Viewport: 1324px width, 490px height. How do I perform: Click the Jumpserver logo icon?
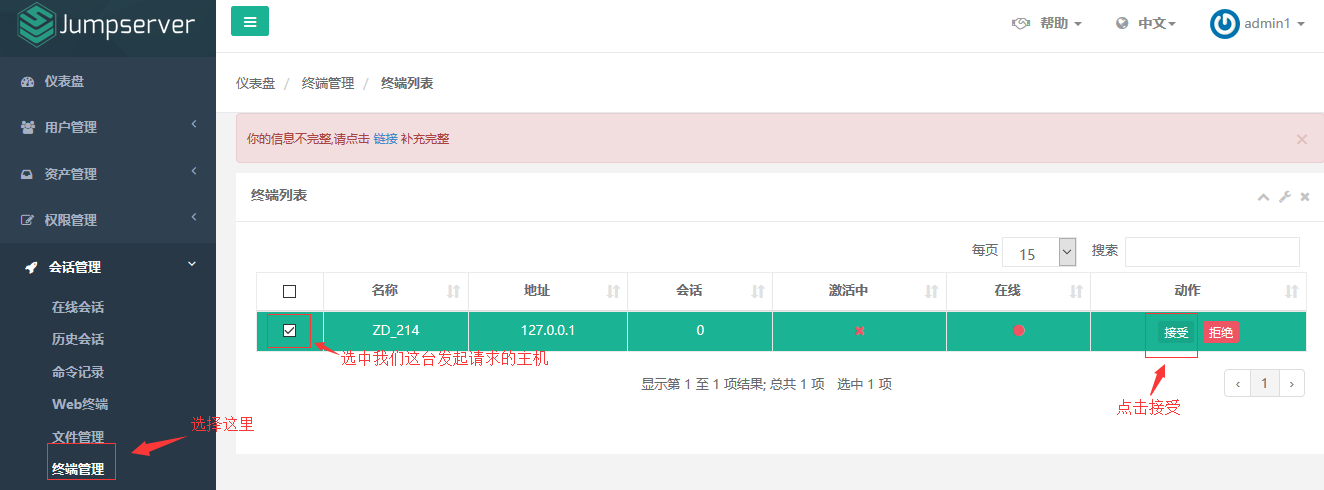point(37,25)
